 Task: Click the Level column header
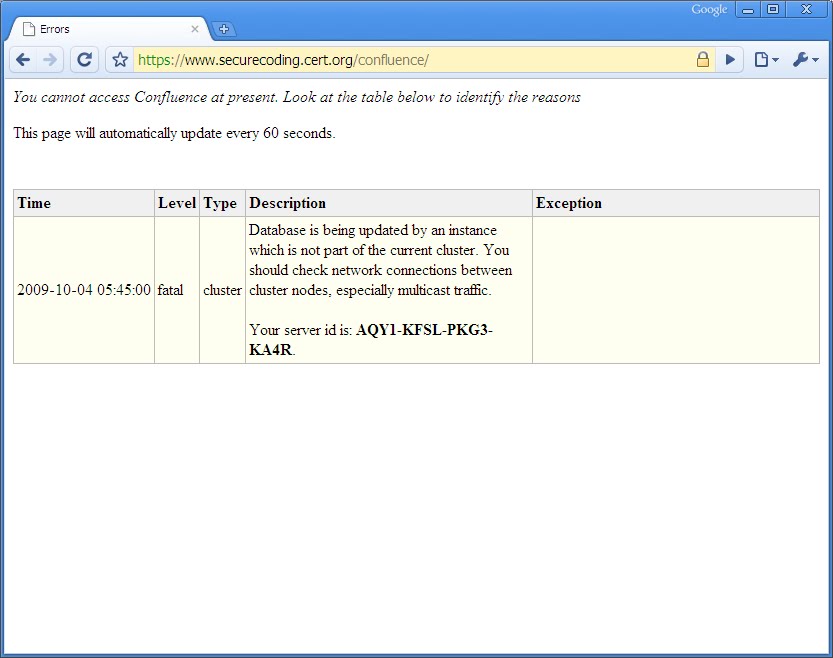click(177, 203)
